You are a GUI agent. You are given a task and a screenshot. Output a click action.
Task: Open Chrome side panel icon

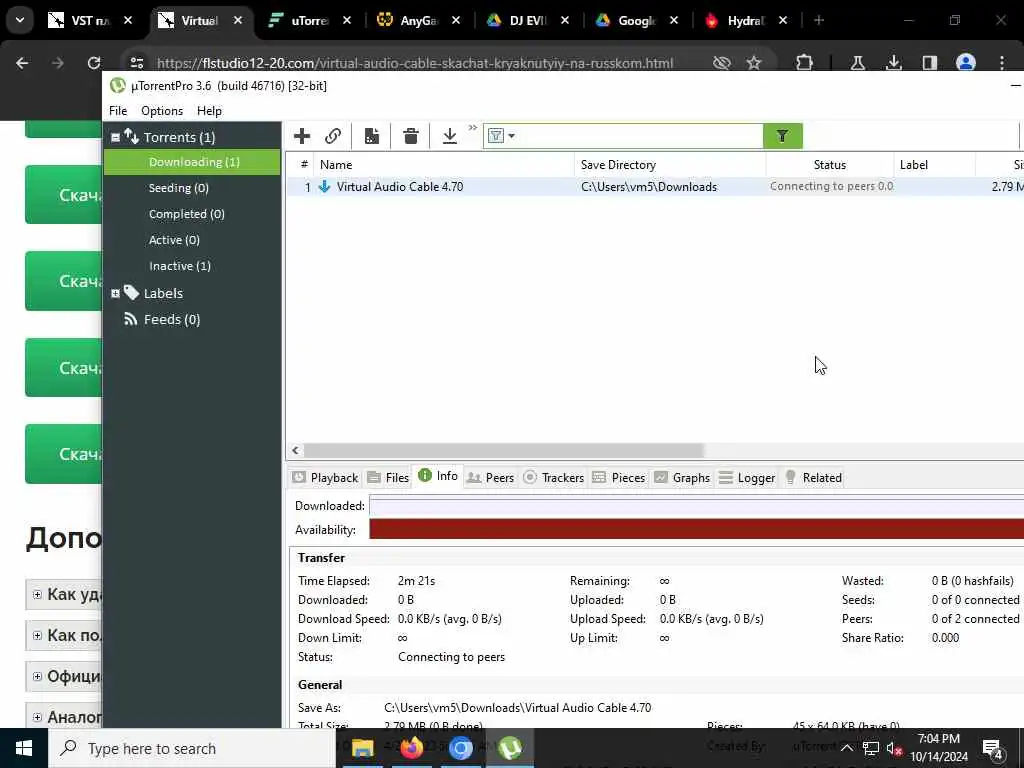point(929,63)
